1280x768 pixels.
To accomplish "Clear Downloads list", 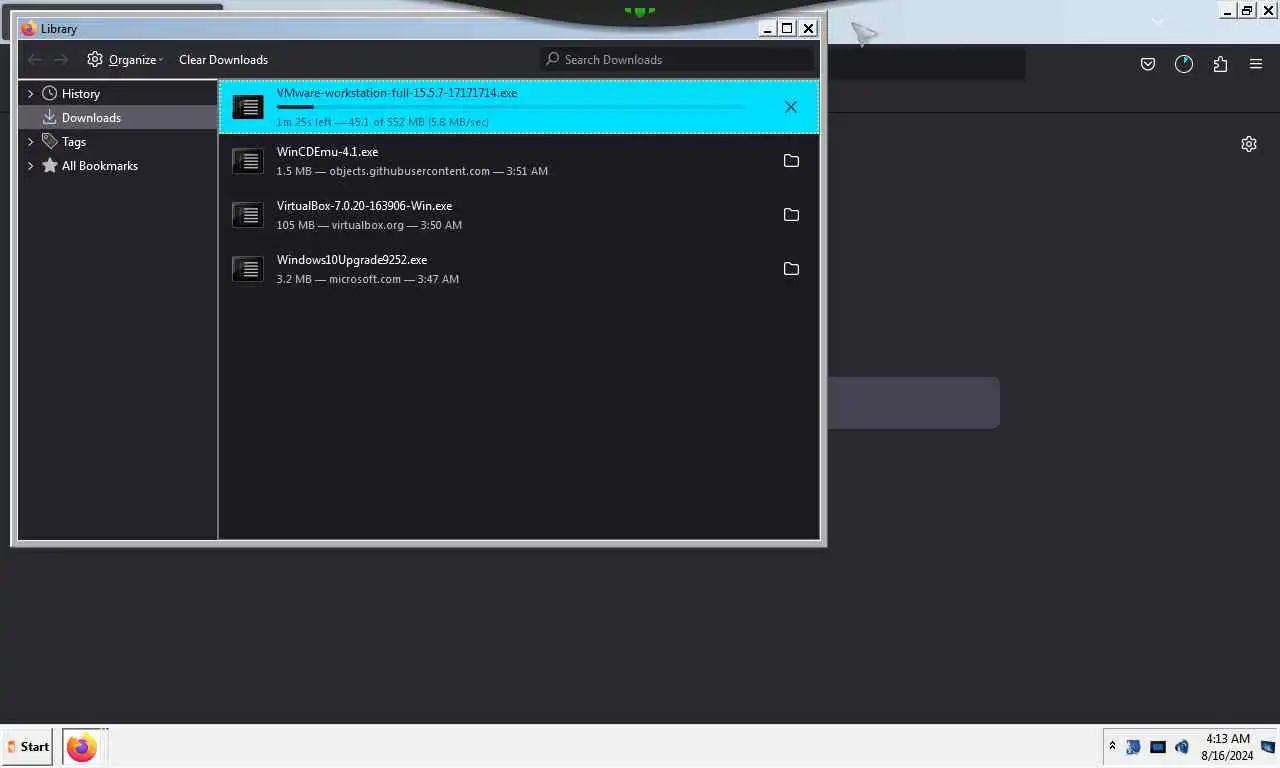I will coord(223,60).
